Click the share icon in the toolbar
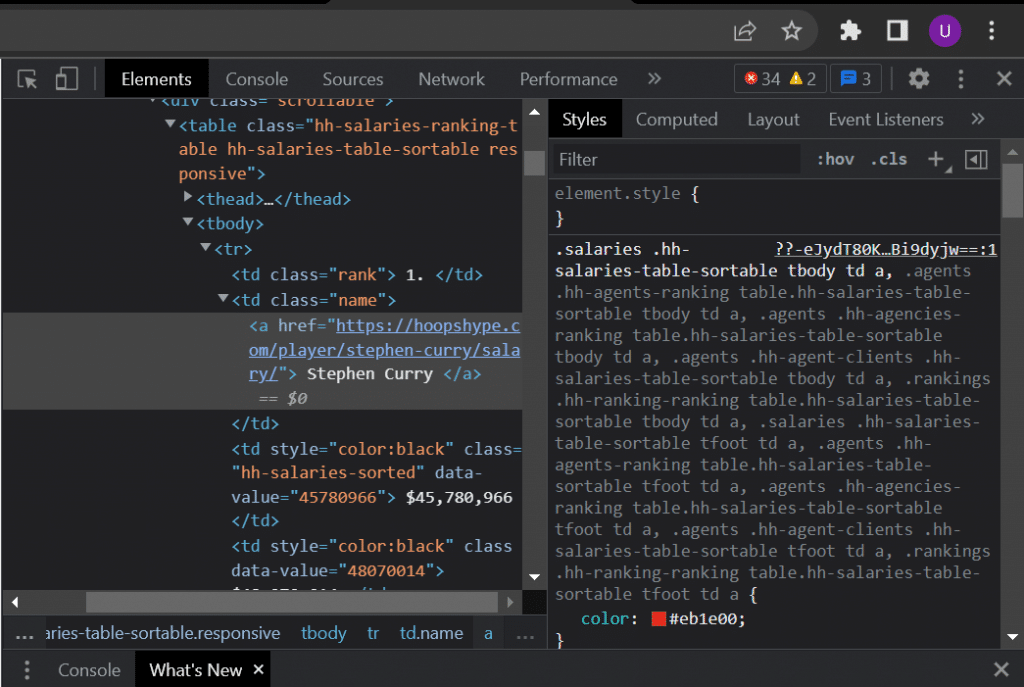 pos(744,31)
